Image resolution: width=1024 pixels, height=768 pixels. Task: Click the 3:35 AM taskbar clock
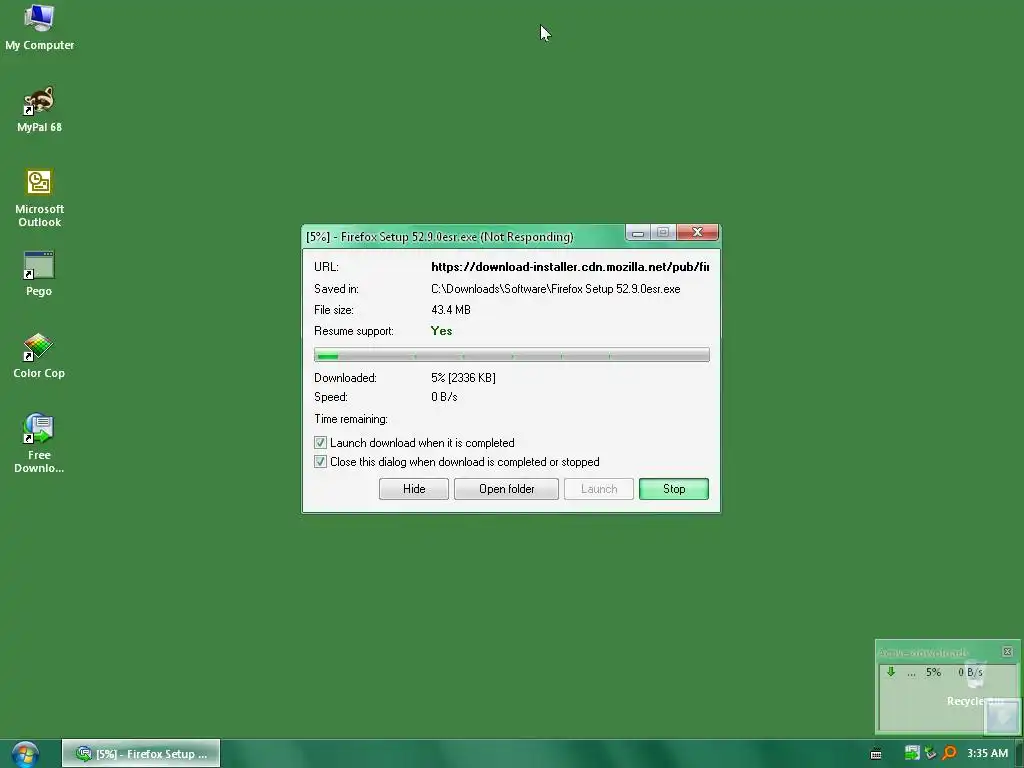click(x=987, y=753)
